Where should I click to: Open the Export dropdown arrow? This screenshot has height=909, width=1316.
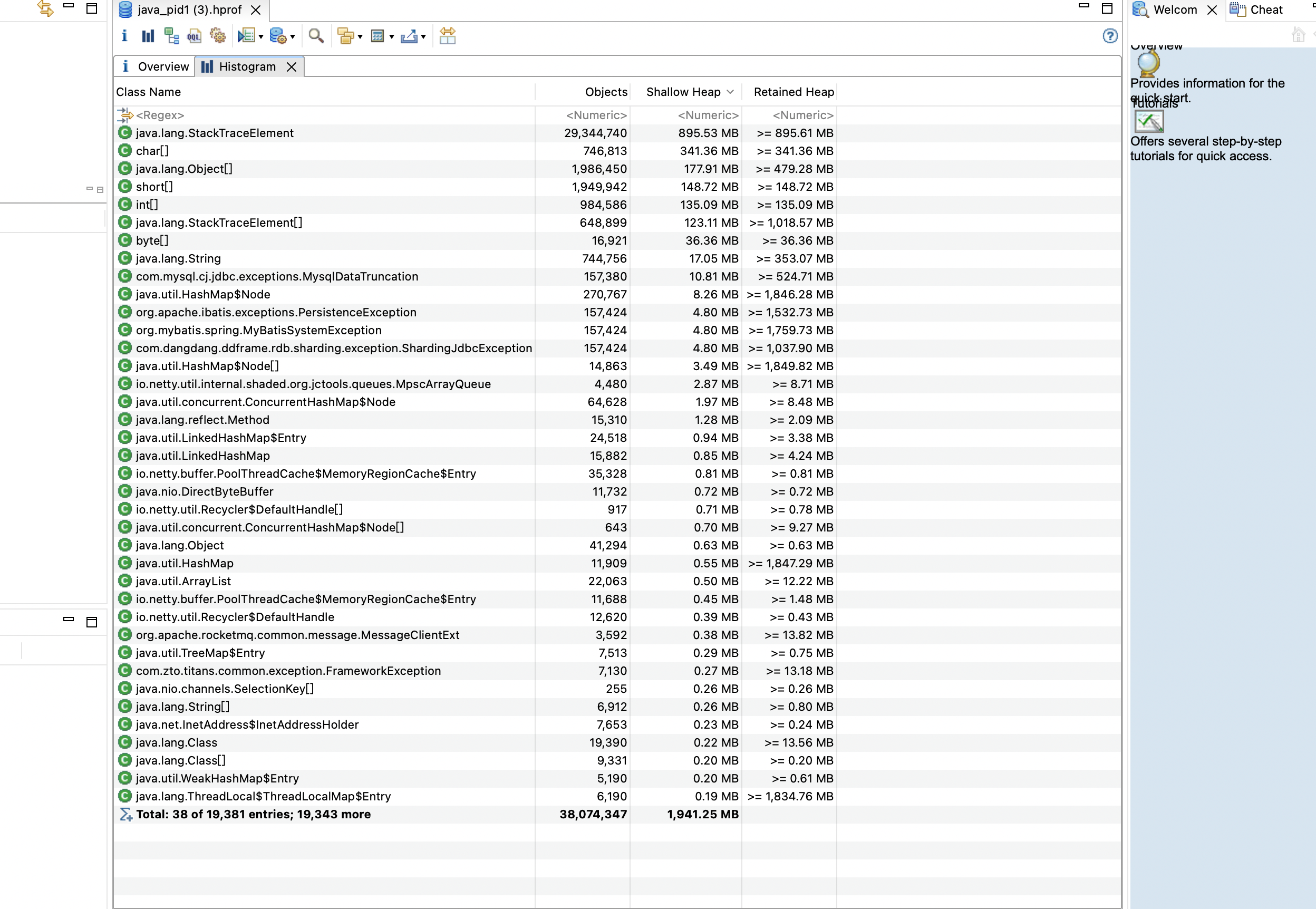click(x=423, y=37)
